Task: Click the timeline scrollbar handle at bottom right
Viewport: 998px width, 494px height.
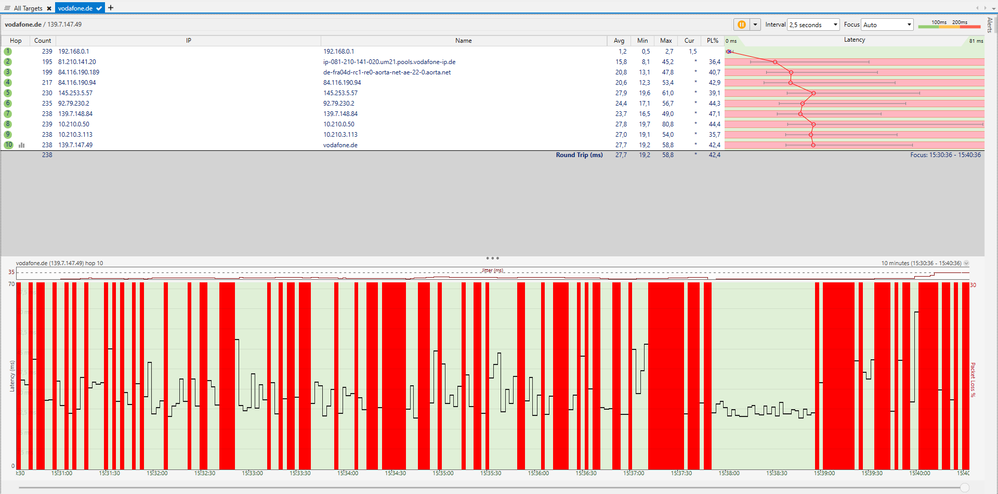Action: tap(965, 486)
